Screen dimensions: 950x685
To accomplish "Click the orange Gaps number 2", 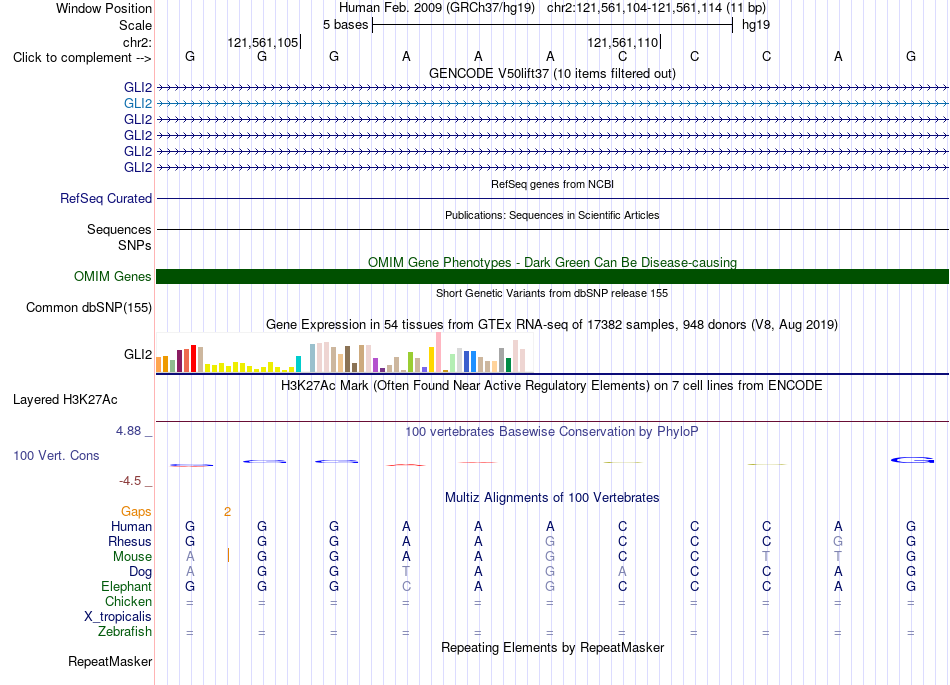I will (227, 512).
